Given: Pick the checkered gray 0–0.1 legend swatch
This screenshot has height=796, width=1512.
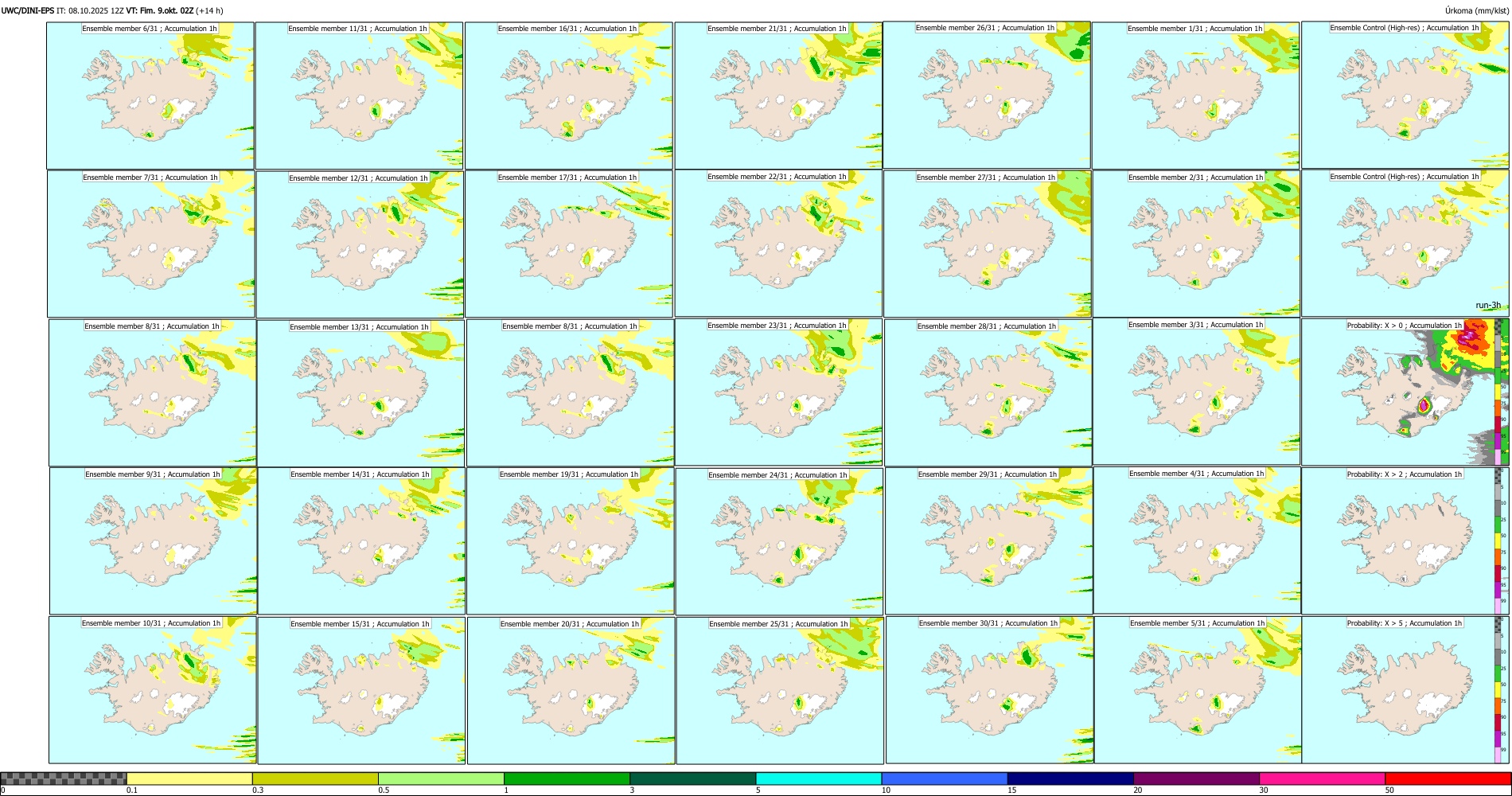Looking at the screenshot, I should 64,778.
